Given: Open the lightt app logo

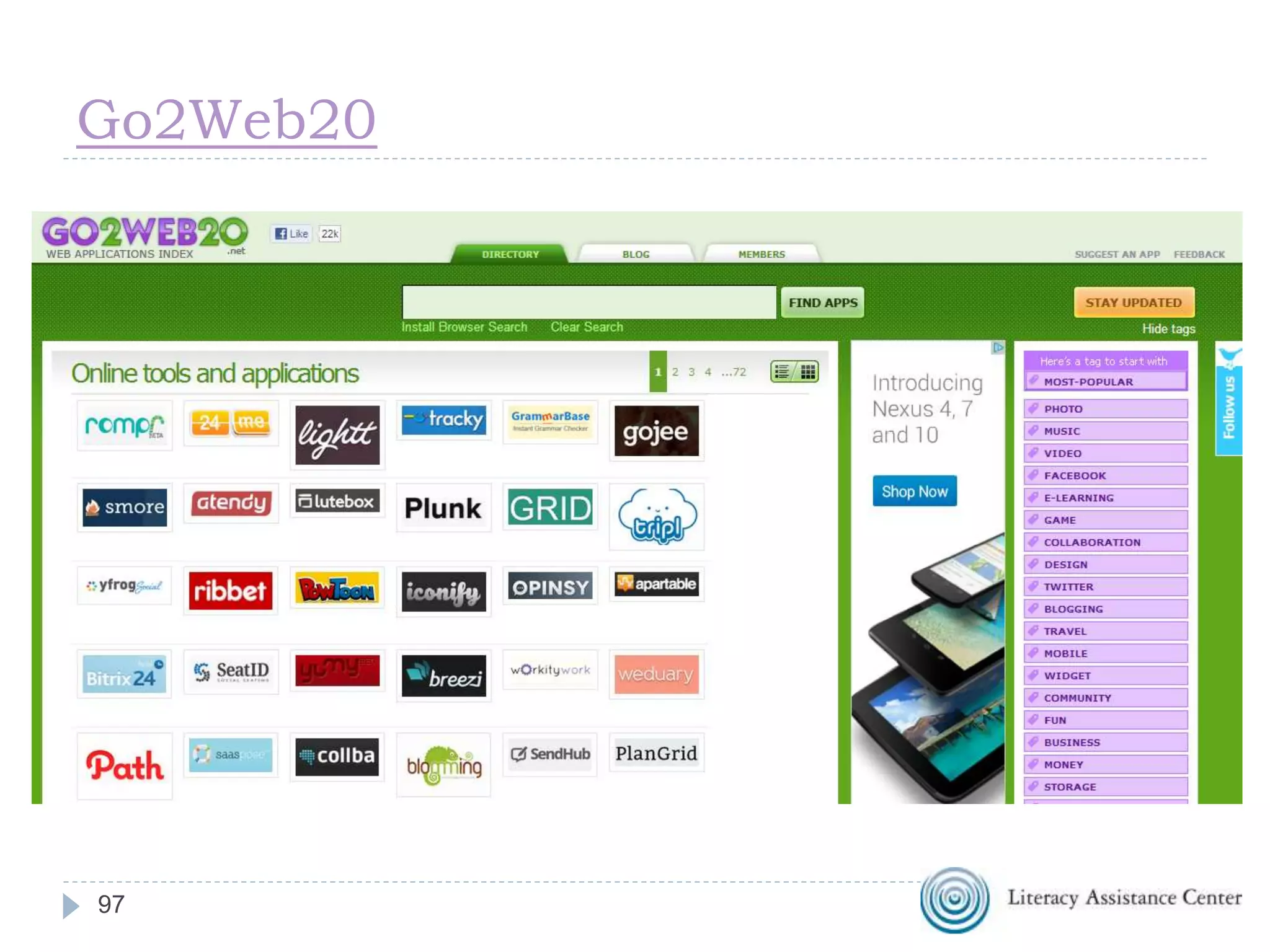Looking at the screenshot, I should [337, 434].
